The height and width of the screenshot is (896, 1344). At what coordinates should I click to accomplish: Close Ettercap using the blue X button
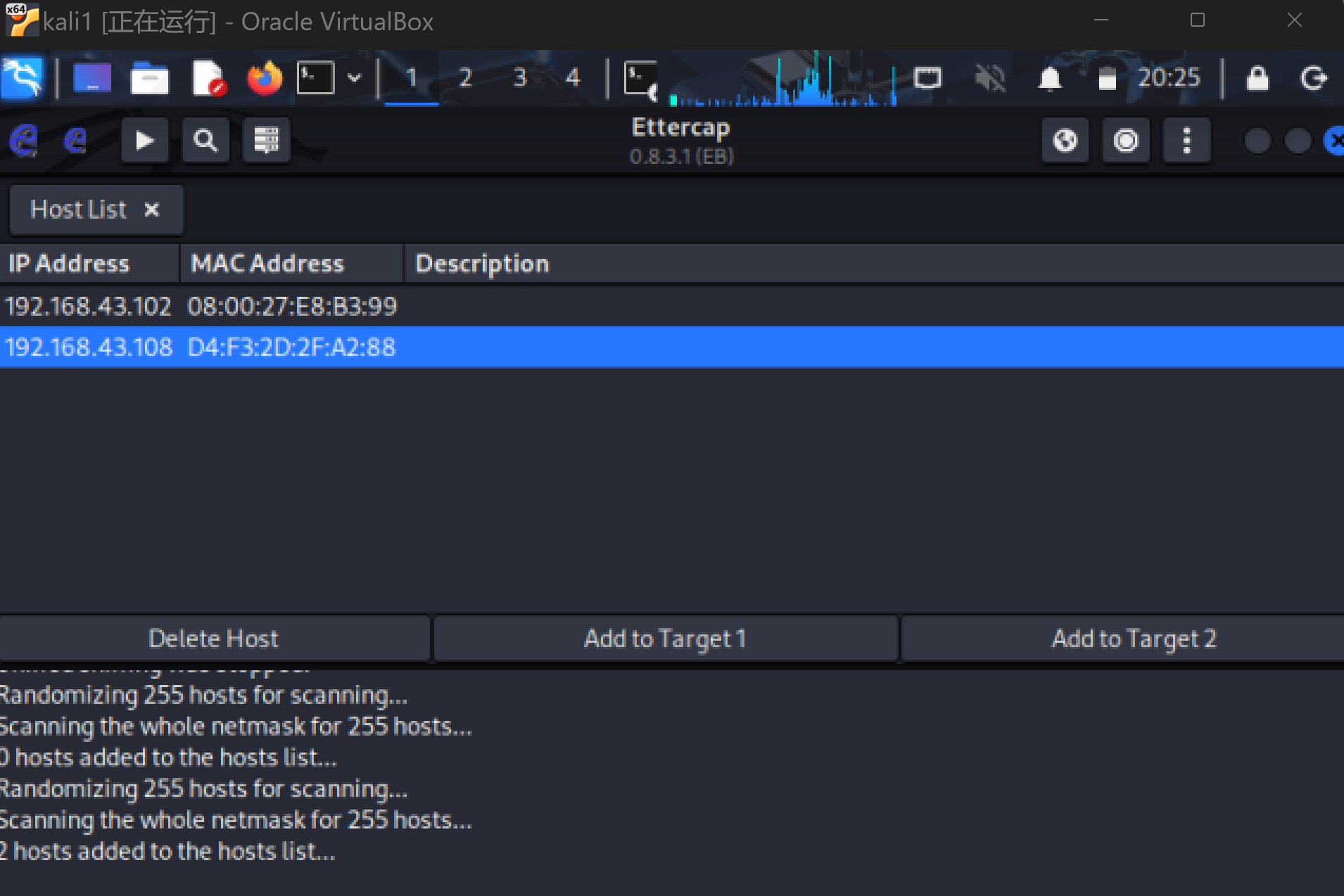[1334, 141]
